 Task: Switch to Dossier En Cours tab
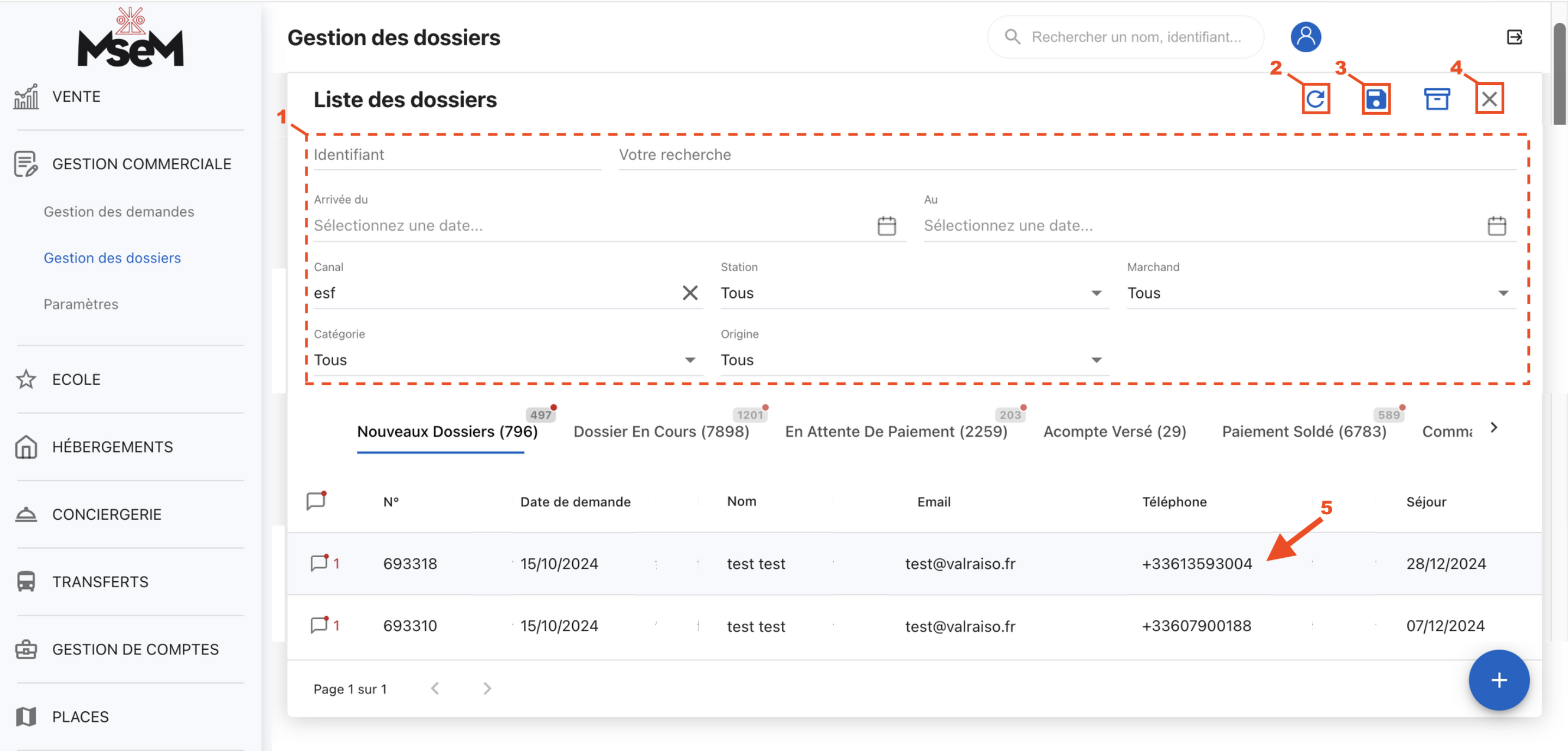(x=660, y=432)
